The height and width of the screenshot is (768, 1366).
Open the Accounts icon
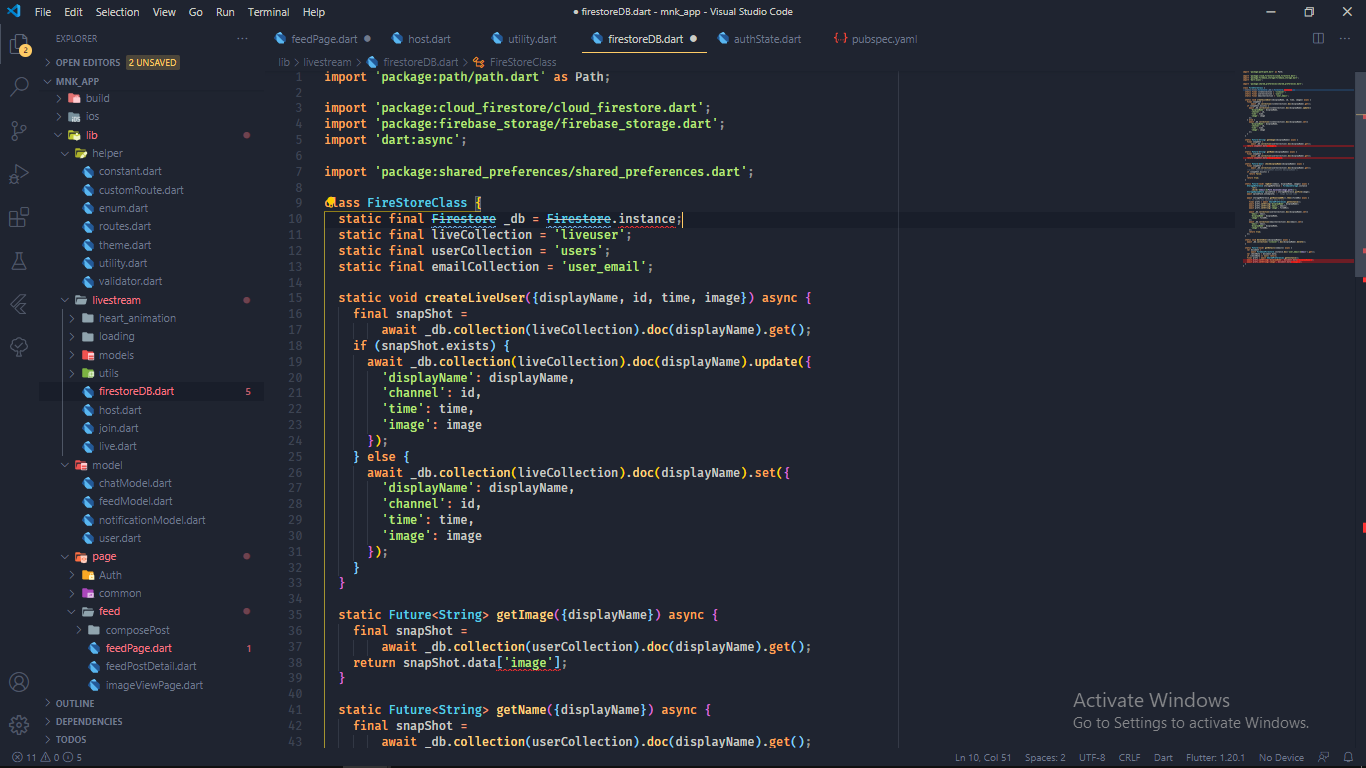coord(19,682)
